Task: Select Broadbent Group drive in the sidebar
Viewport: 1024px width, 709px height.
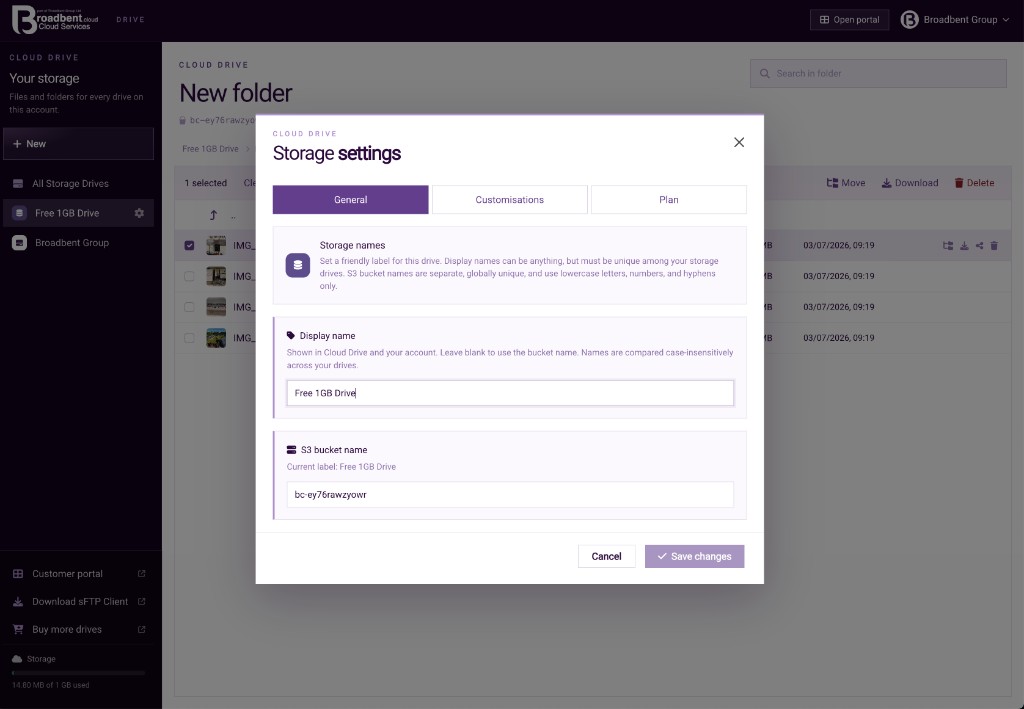Action: point(78,243)
